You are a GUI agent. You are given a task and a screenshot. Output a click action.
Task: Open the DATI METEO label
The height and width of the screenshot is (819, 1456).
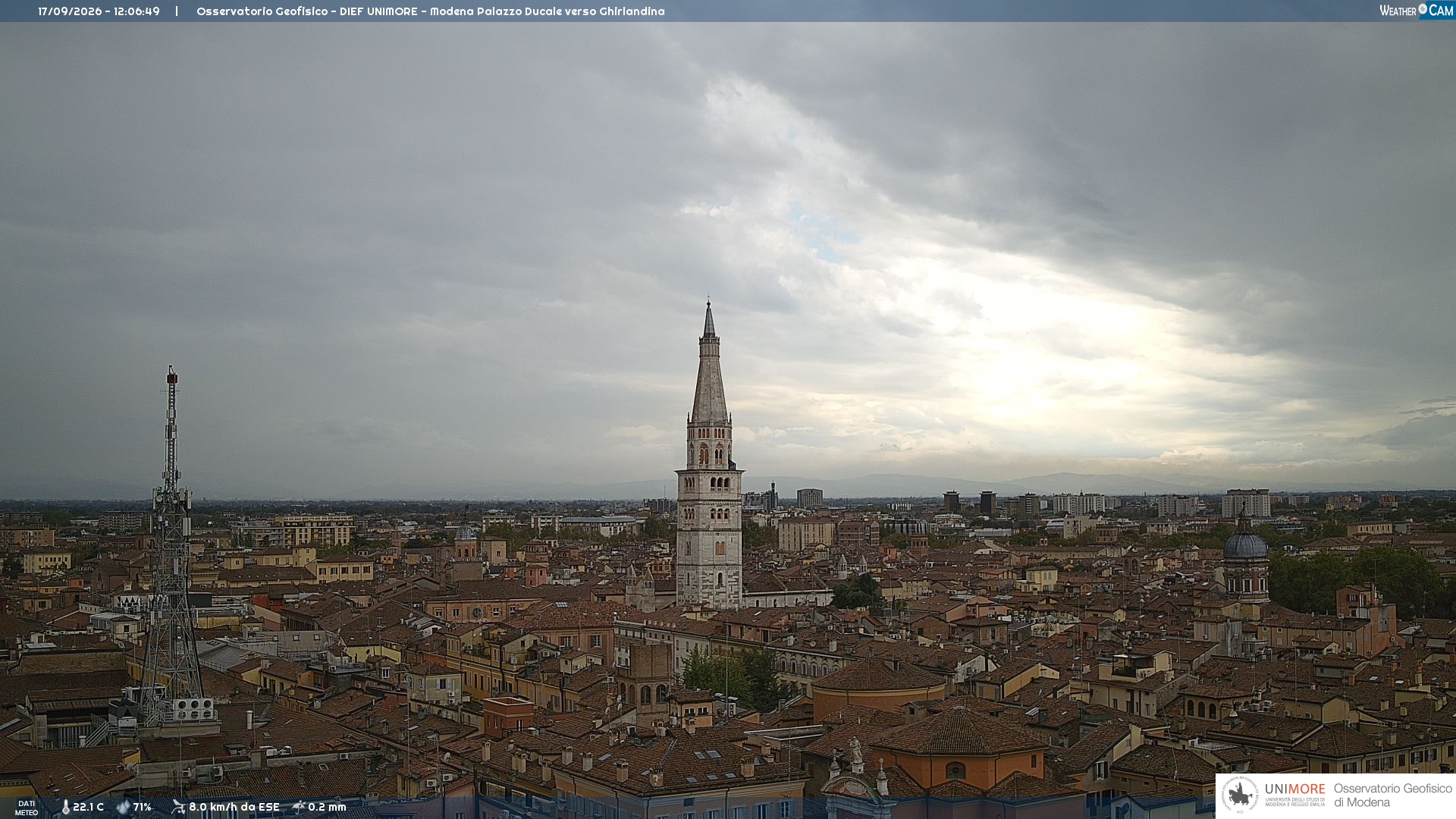[27, 808]
